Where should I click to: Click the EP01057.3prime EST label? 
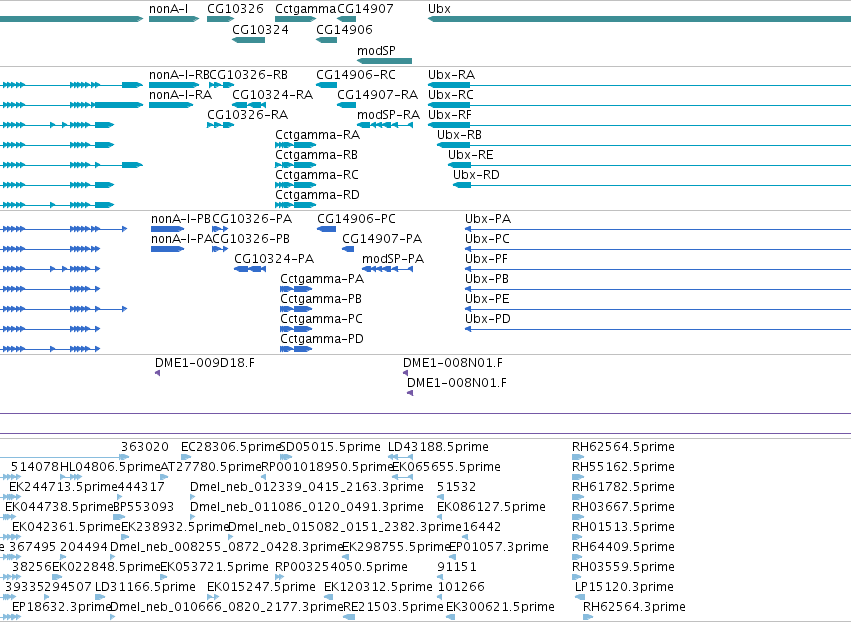click(499, 547)
